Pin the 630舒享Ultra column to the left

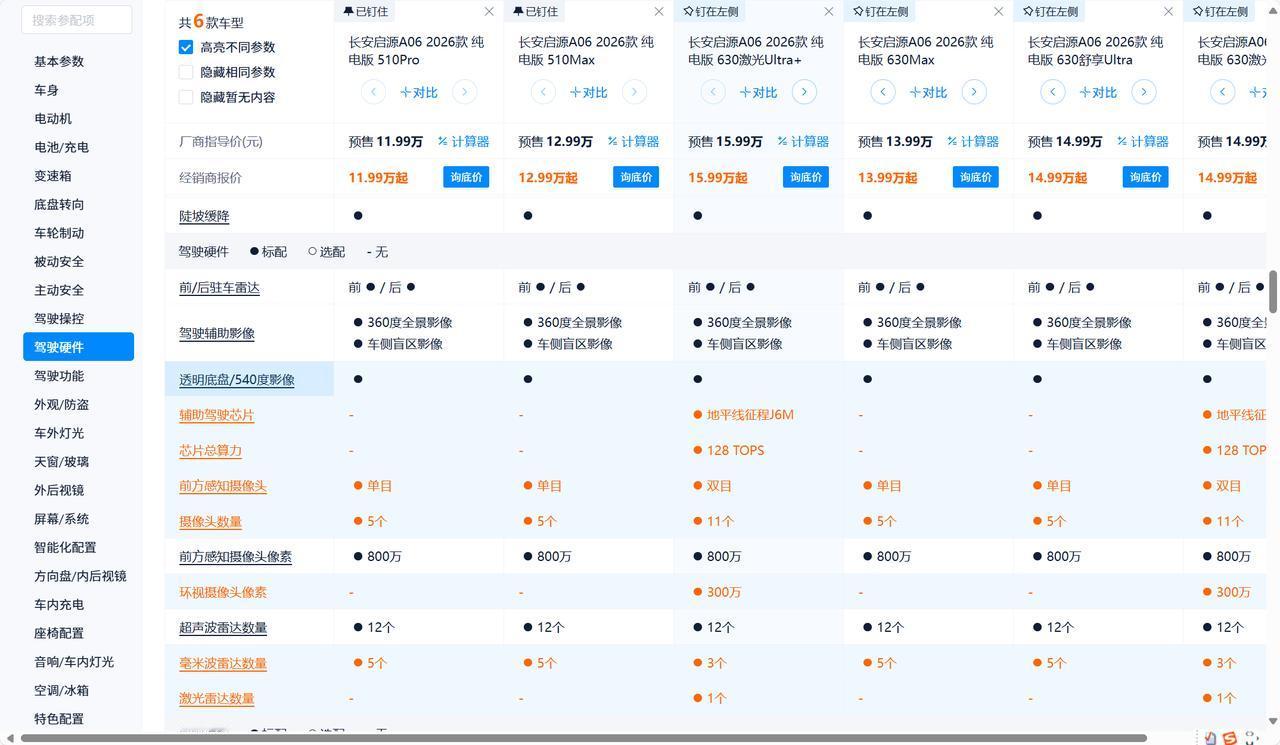[x=1051, y=12]
